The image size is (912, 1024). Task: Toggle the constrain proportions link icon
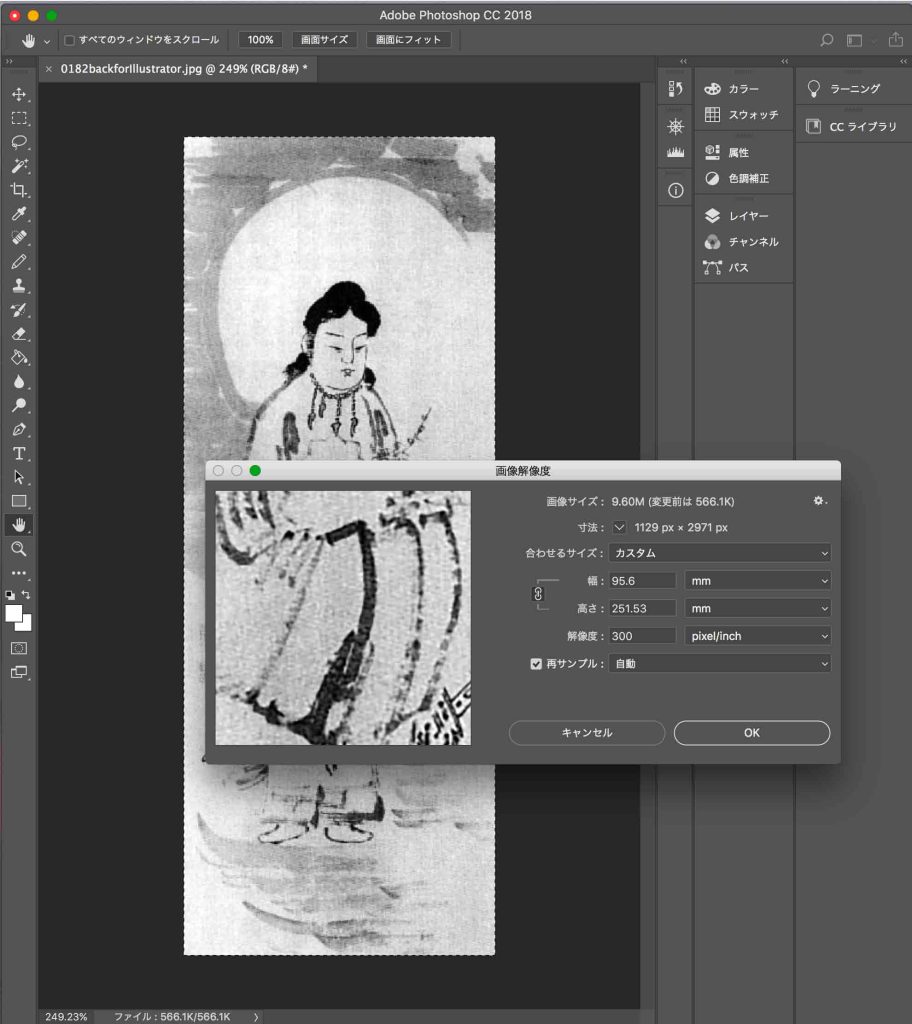538,594
